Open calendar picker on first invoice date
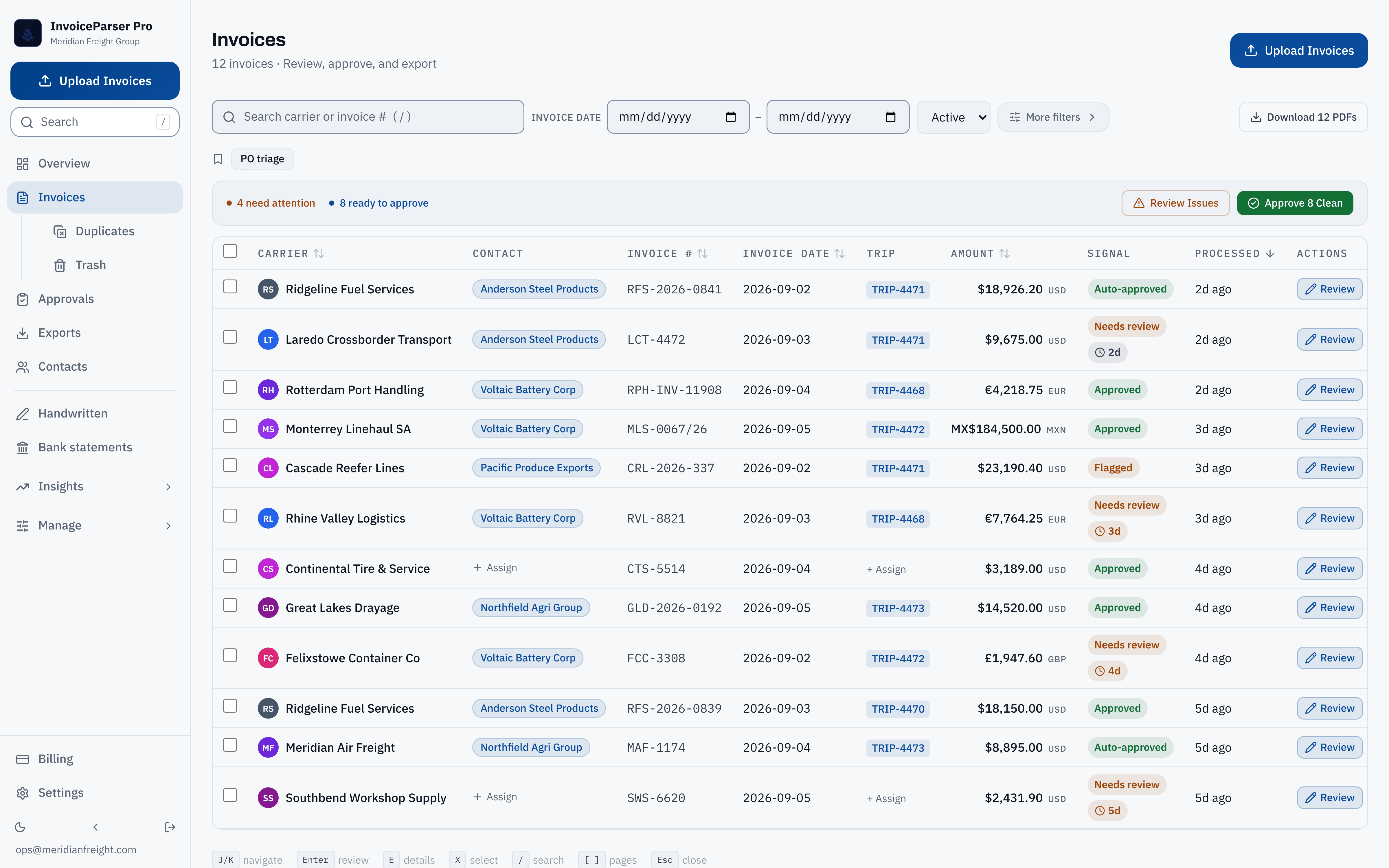The width and height of the screenshot is (1389, 868). (731, 117)
